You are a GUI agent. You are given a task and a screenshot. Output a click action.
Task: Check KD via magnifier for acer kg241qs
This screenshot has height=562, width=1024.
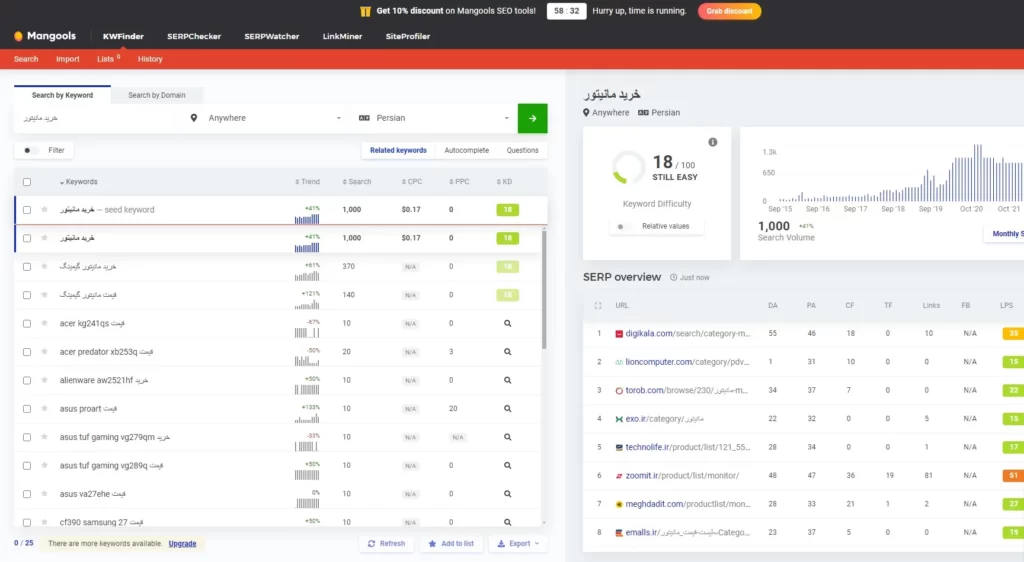pyautogui.click(x=507, y=323)
